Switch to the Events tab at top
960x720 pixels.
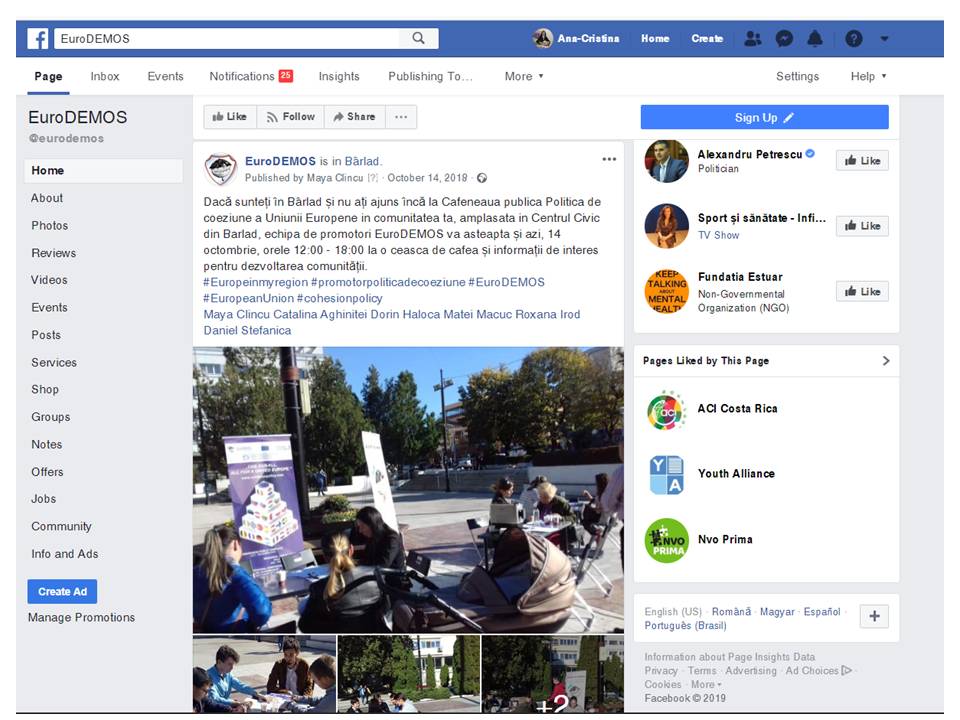click(x=165, y=77)
